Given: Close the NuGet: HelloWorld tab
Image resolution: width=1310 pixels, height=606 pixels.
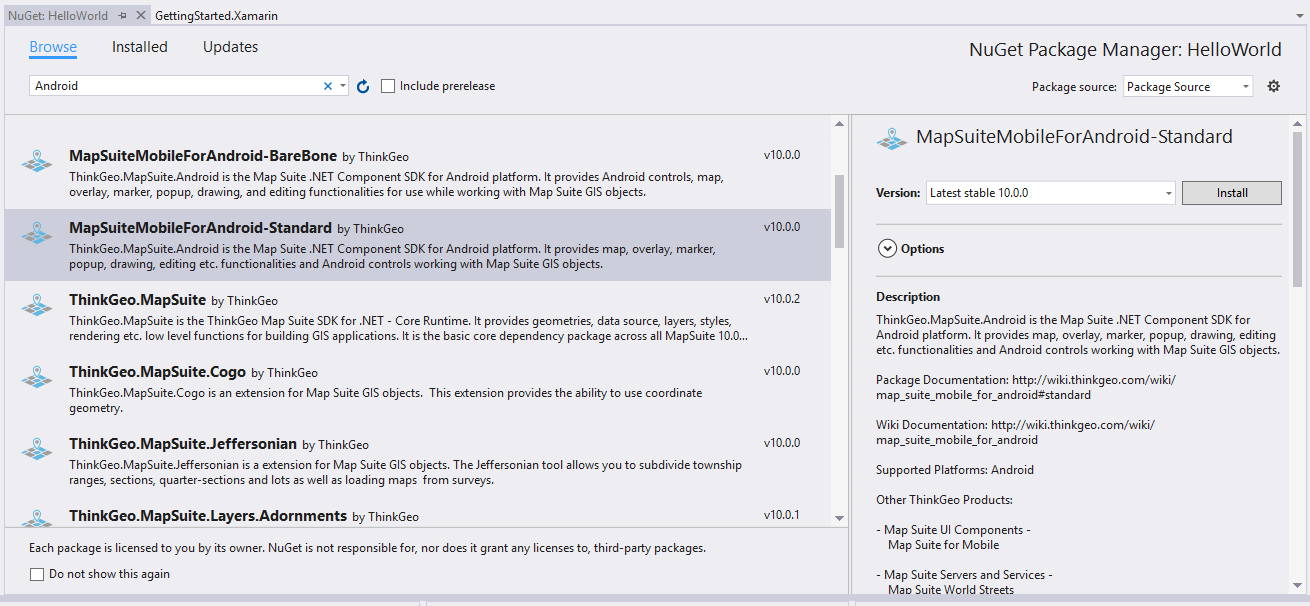Looking at the screenshot, I should pyautogui.click(x=140, y=16).
